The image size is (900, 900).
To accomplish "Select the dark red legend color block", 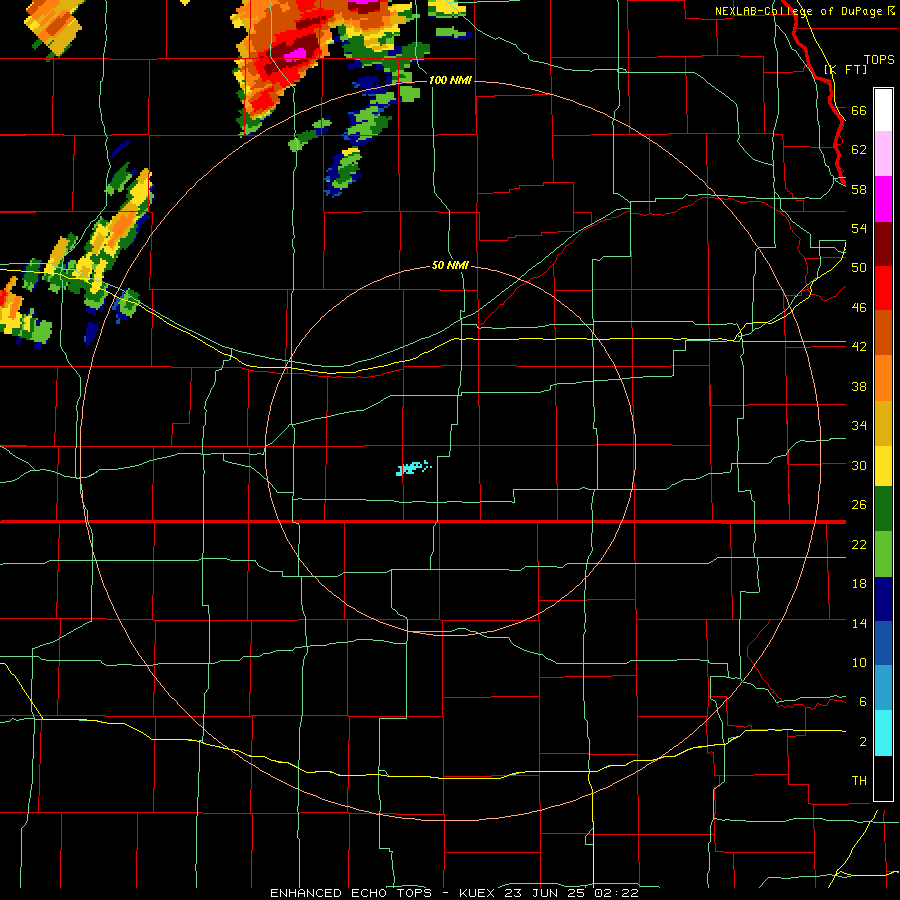I will click(x=883, y=243).
